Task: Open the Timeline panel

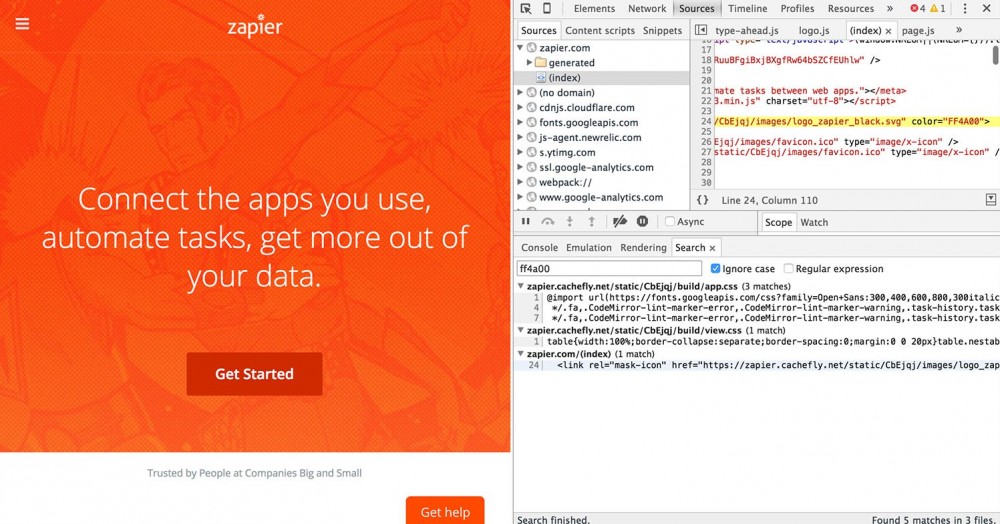Action: click(747, 8)
